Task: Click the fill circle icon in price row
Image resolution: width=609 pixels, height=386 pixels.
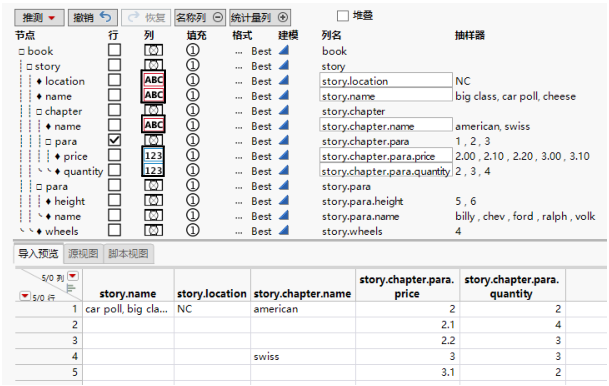Action: click(x=193, y=155)
